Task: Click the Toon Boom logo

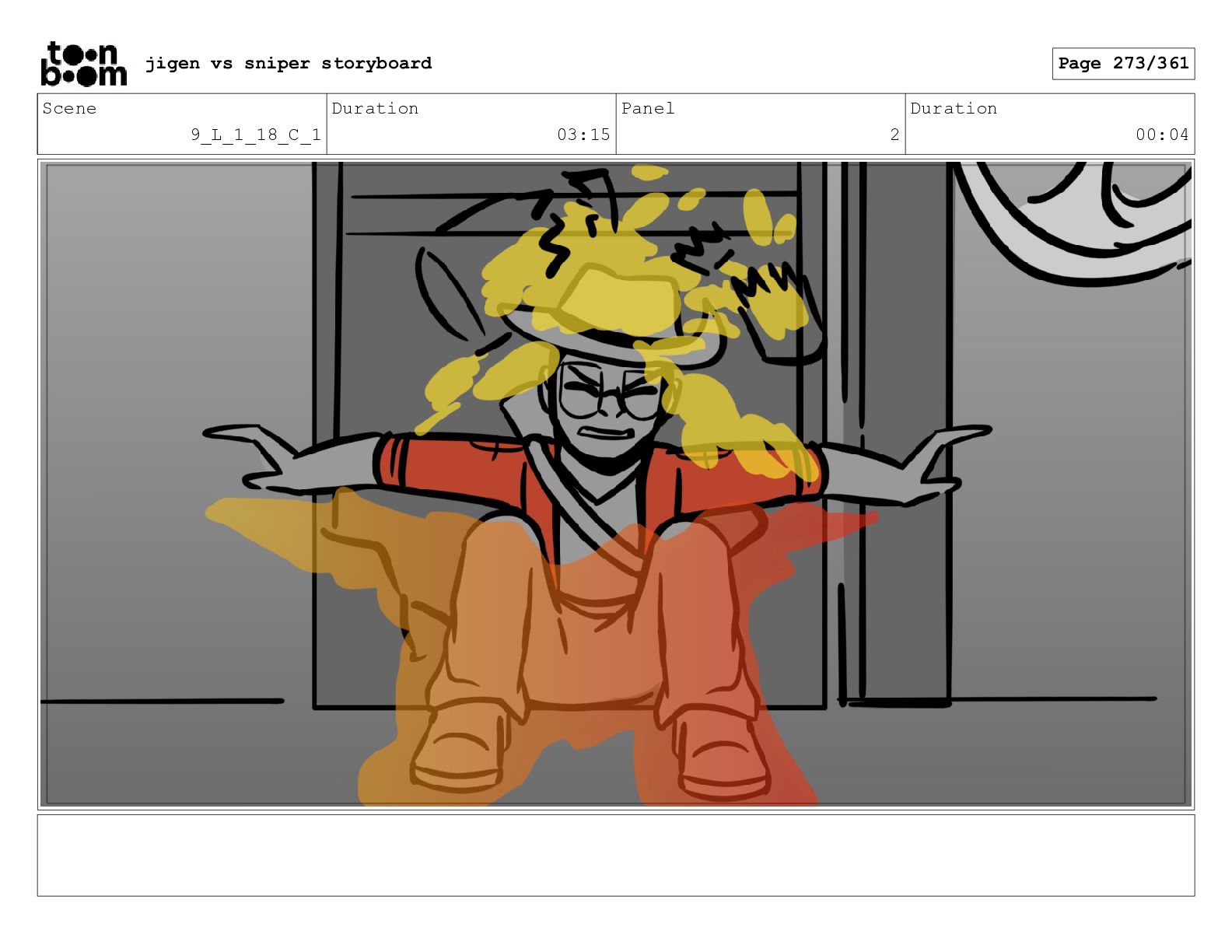Action: click(x=83, y=63)
